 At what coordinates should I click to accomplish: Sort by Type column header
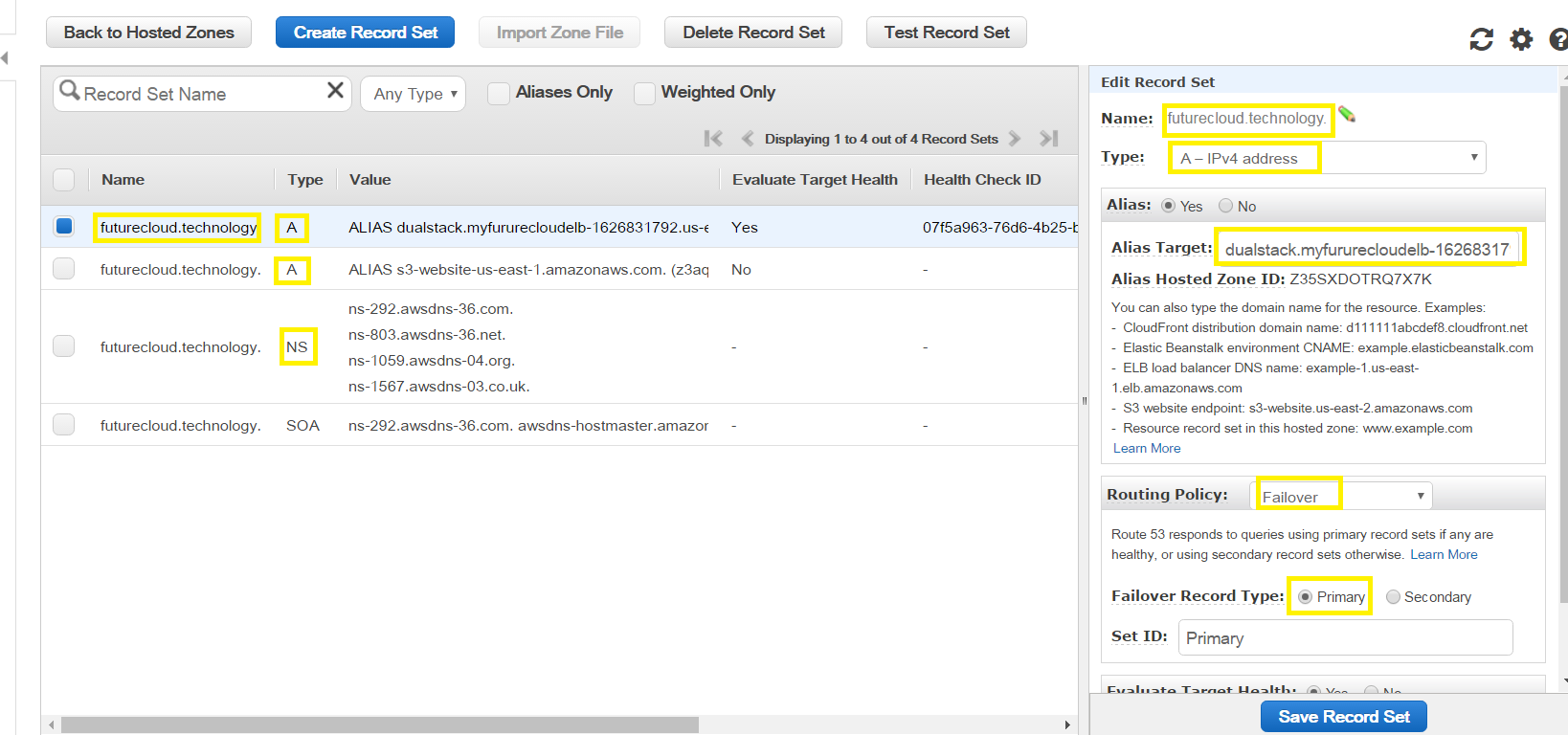click(305, 180)
